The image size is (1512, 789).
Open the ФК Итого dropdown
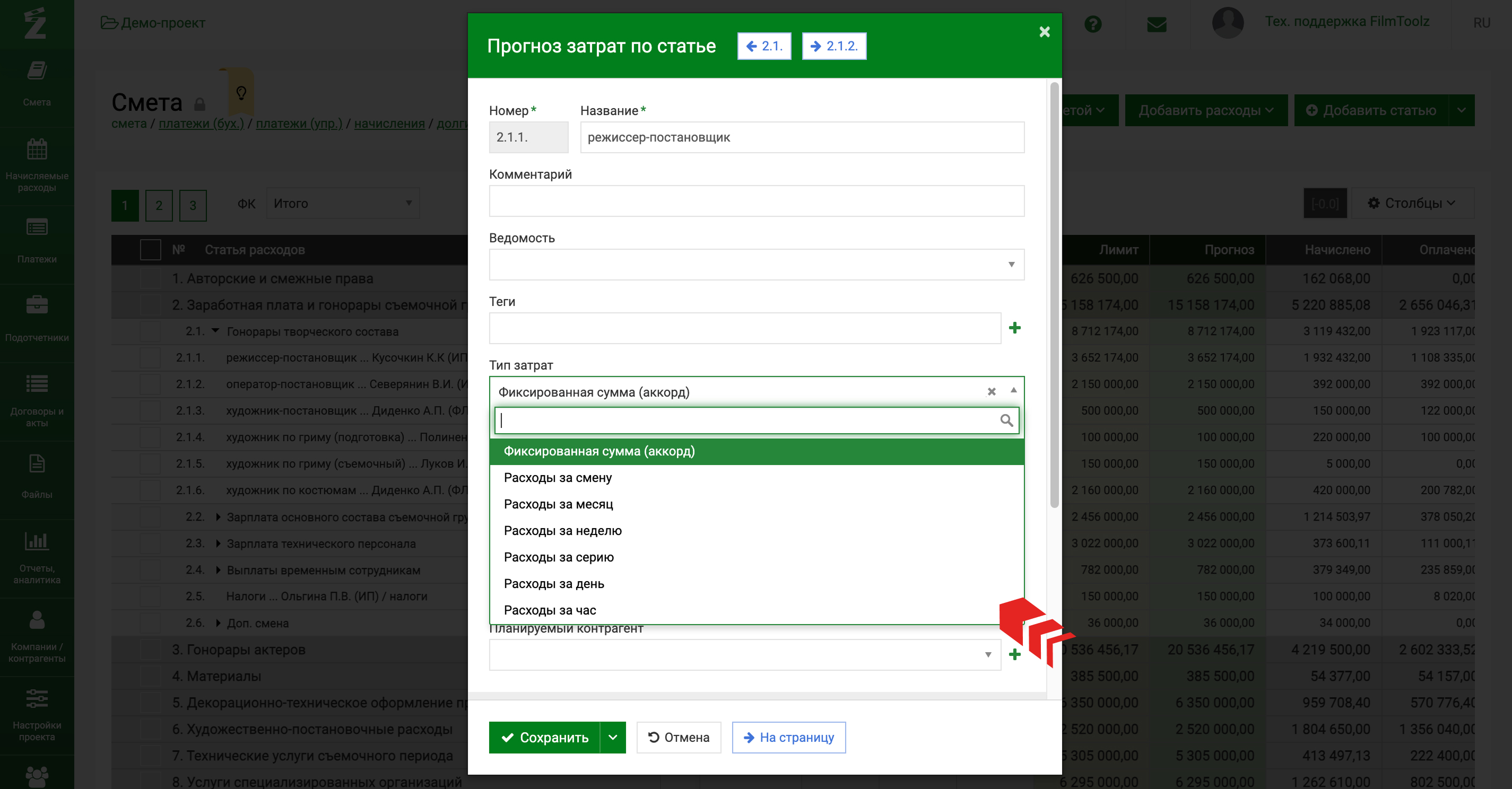343,203
